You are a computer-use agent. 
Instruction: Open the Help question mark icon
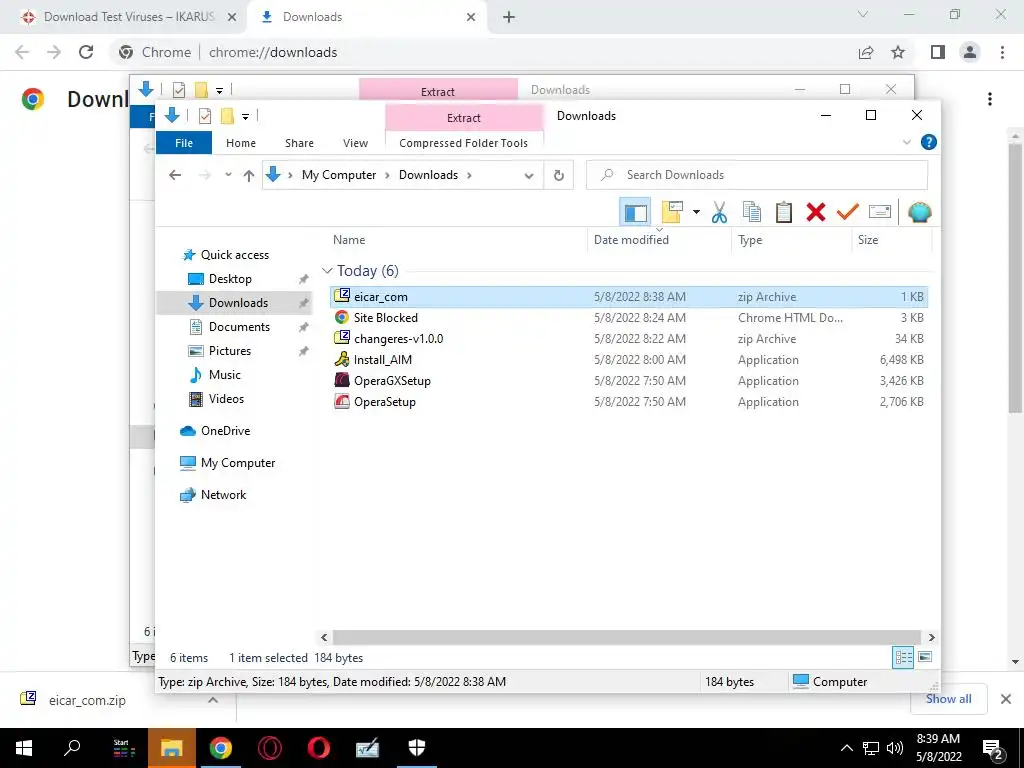tap(929, 142)
